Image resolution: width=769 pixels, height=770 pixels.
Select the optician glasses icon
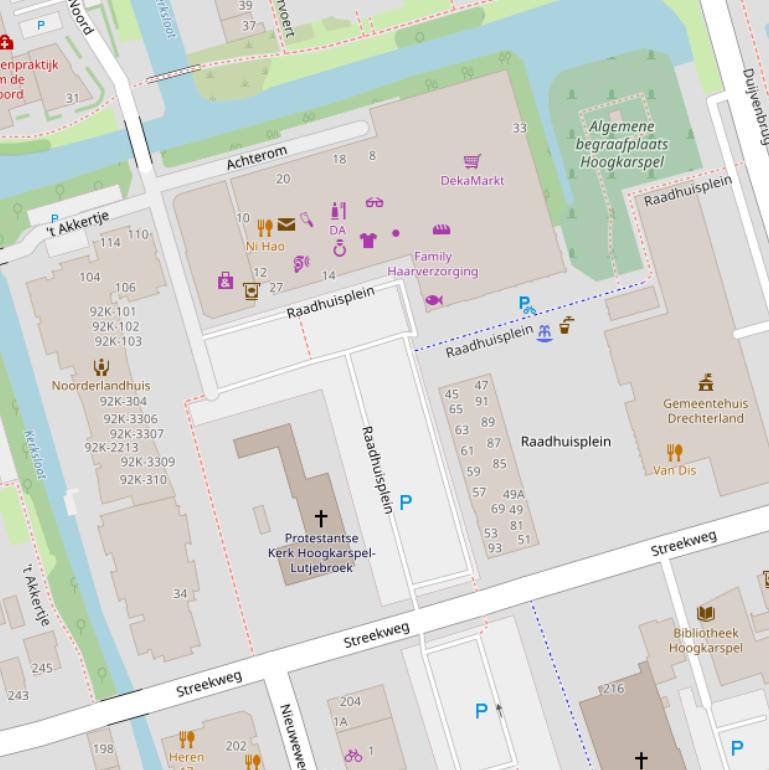pyautogui.click(x=374, y=203)
